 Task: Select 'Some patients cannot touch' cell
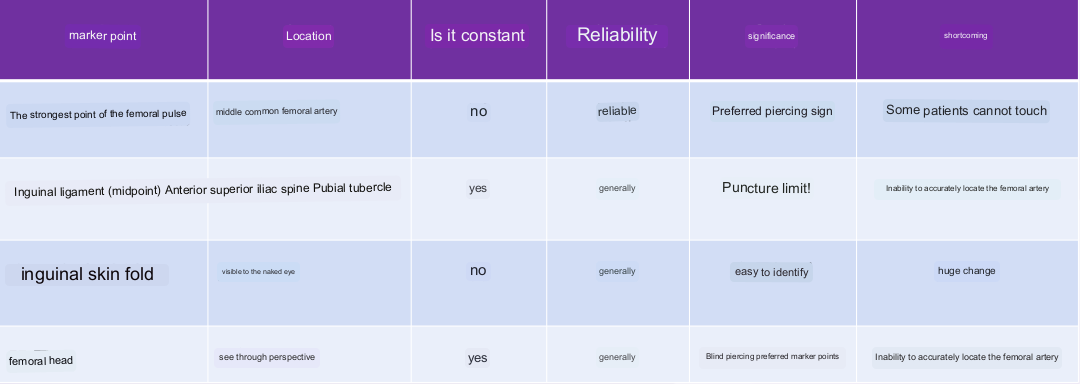(x=966, y=110)
